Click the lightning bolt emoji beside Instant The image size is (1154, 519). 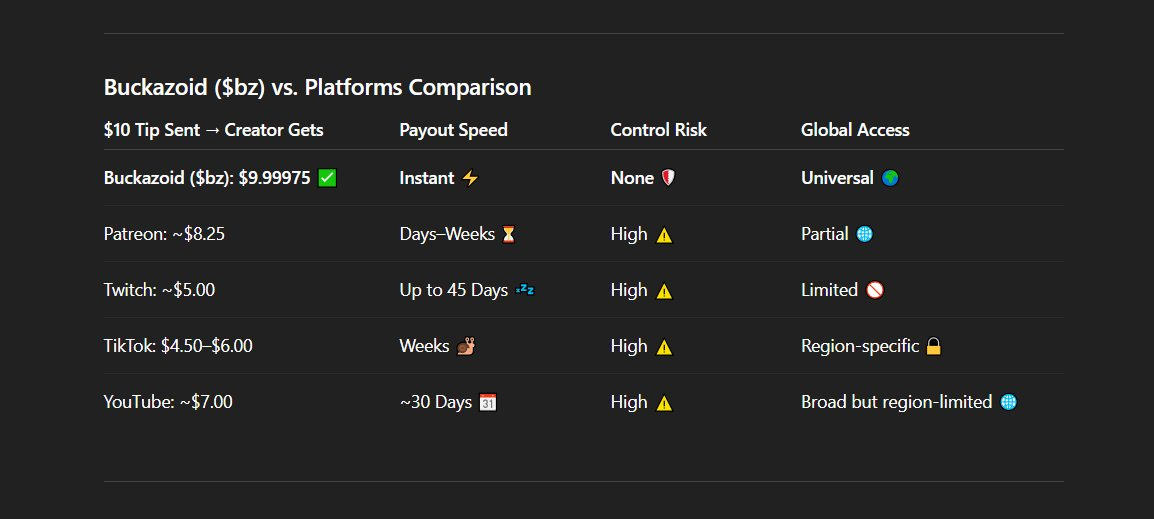click(470, 178)
